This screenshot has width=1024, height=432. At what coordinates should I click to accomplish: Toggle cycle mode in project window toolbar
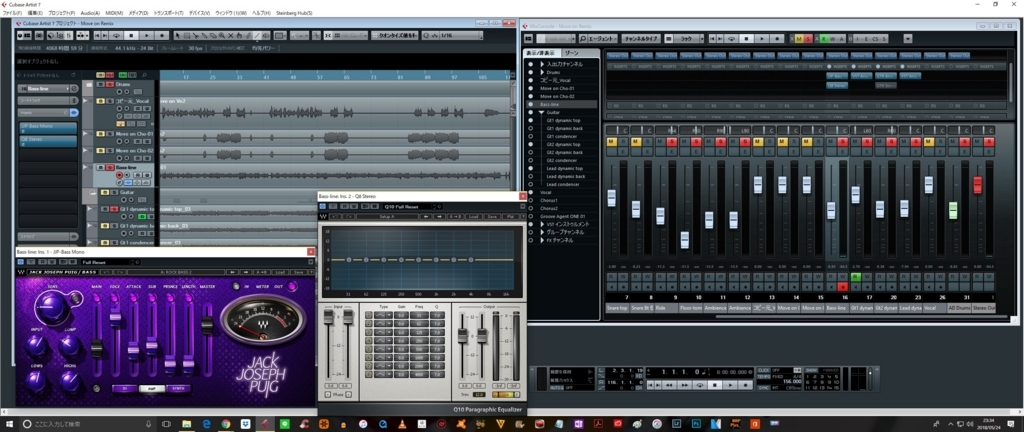coord(116,36)
